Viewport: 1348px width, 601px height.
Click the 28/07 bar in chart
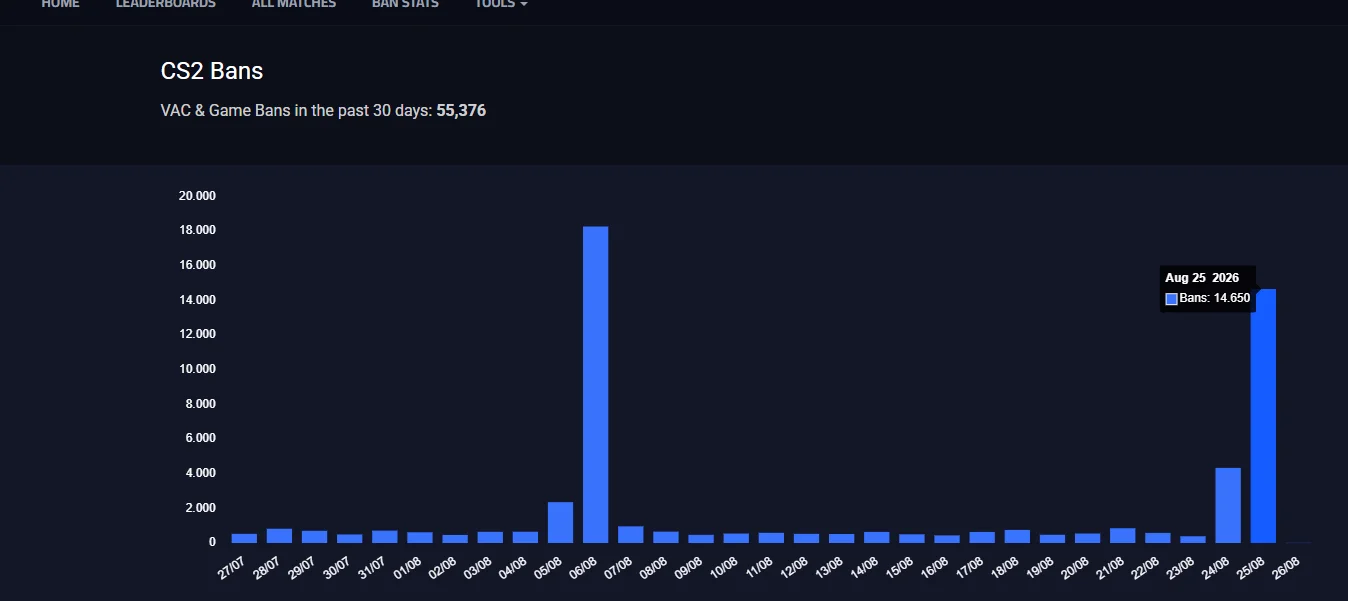click(279, 535)
